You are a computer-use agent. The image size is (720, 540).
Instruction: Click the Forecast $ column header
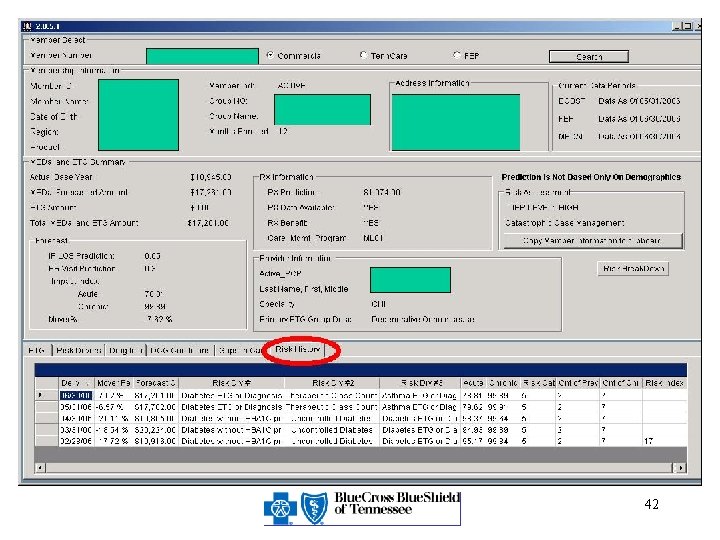pyautogui.click(x=155, y=383)
